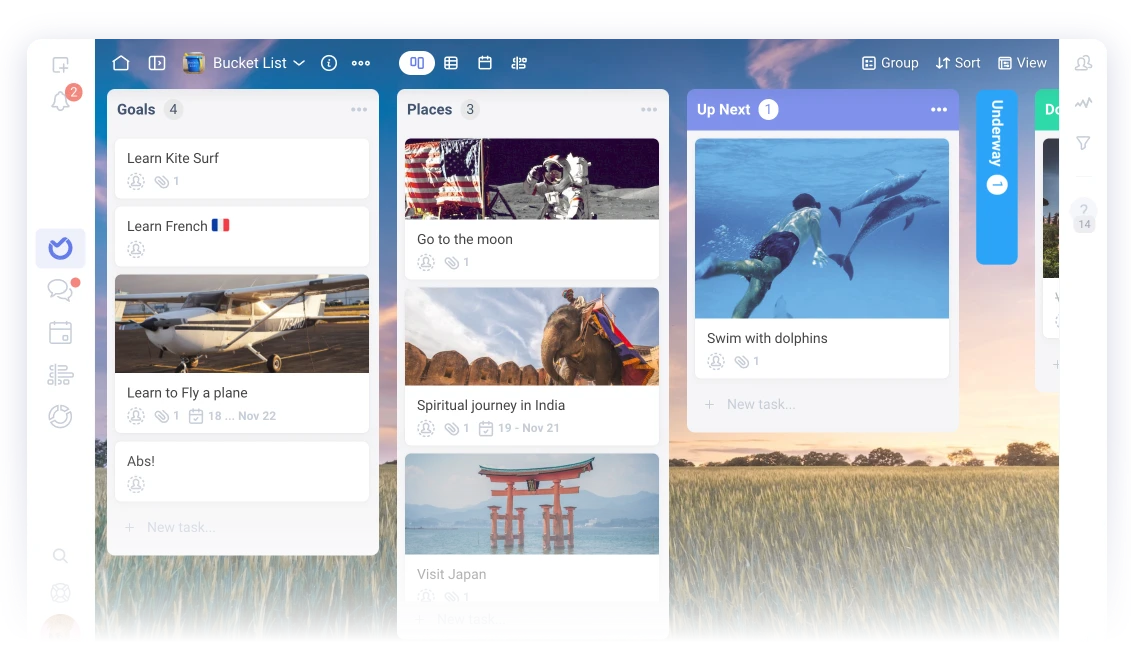This screenshot has width=1134, height=660.
Task: Open the calendar icon in left sidebar
Action: (x=60, y=333)
